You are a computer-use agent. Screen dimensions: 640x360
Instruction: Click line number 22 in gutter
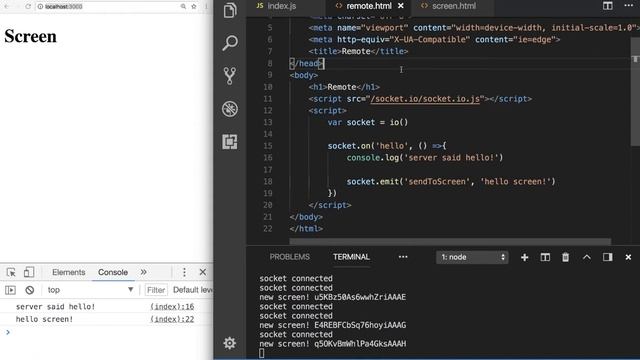click(x=268, y=229)
